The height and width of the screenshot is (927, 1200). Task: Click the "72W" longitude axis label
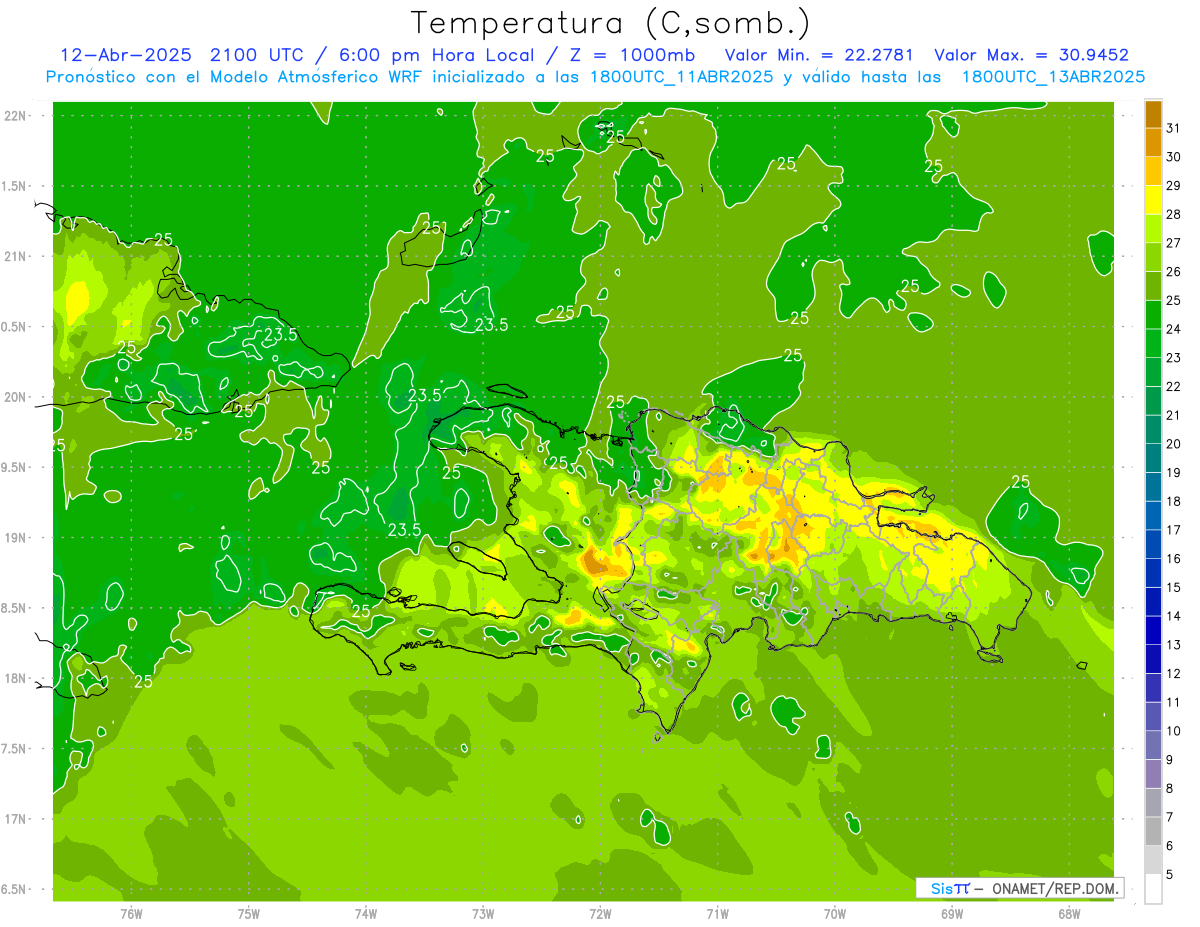pos(600,914)
